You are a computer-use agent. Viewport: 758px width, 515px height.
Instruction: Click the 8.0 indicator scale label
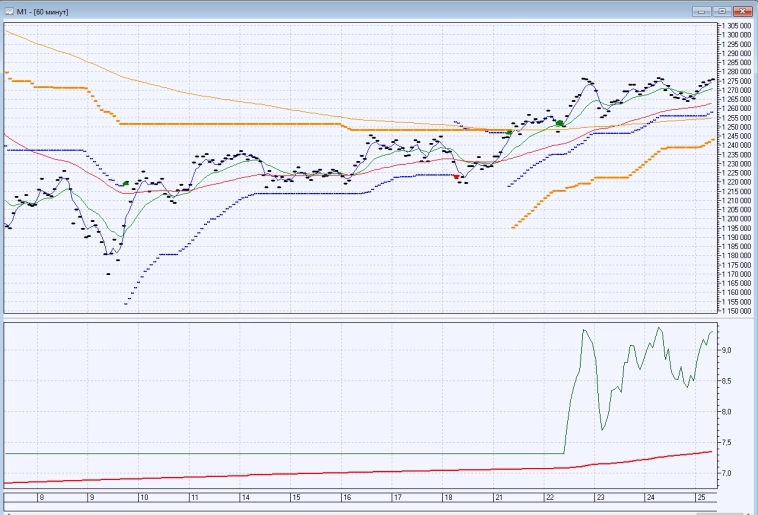pos(726,412)
